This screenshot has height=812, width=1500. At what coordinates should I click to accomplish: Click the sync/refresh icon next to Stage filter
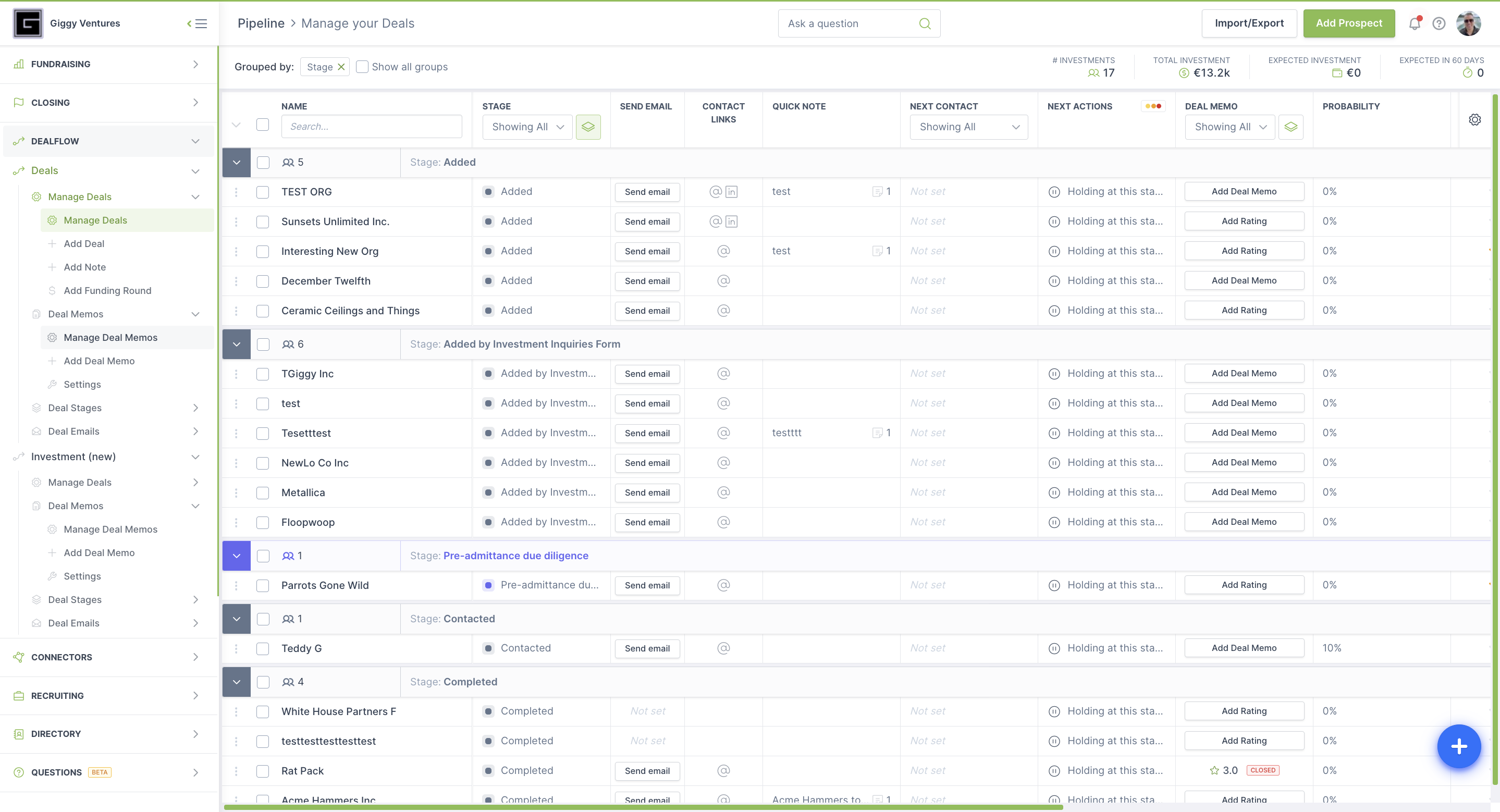(x=589, y=126)
